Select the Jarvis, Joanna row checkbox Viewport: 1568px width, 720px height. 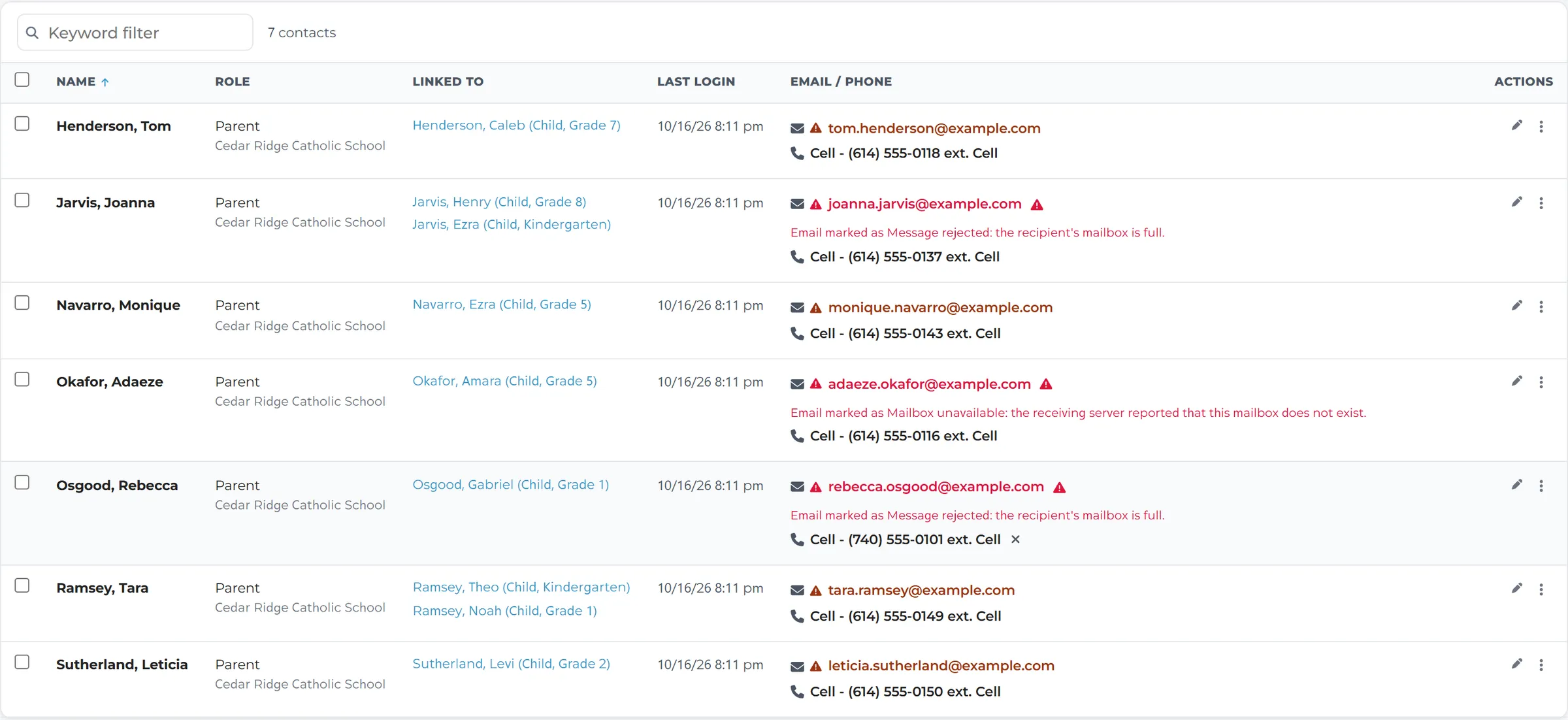[x=22, y=200]
